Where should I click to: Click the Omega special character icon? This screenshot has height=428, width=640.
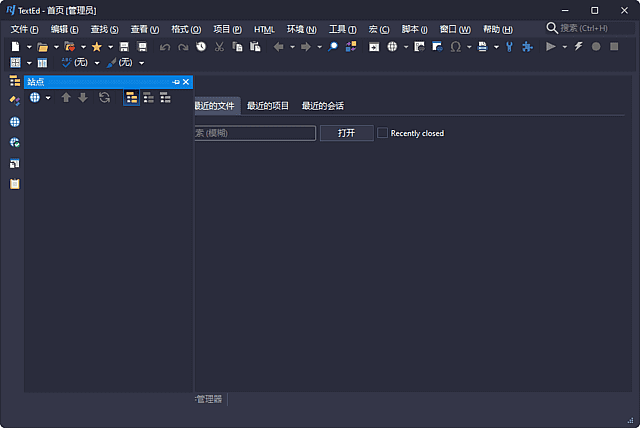(x=456, y=46)
